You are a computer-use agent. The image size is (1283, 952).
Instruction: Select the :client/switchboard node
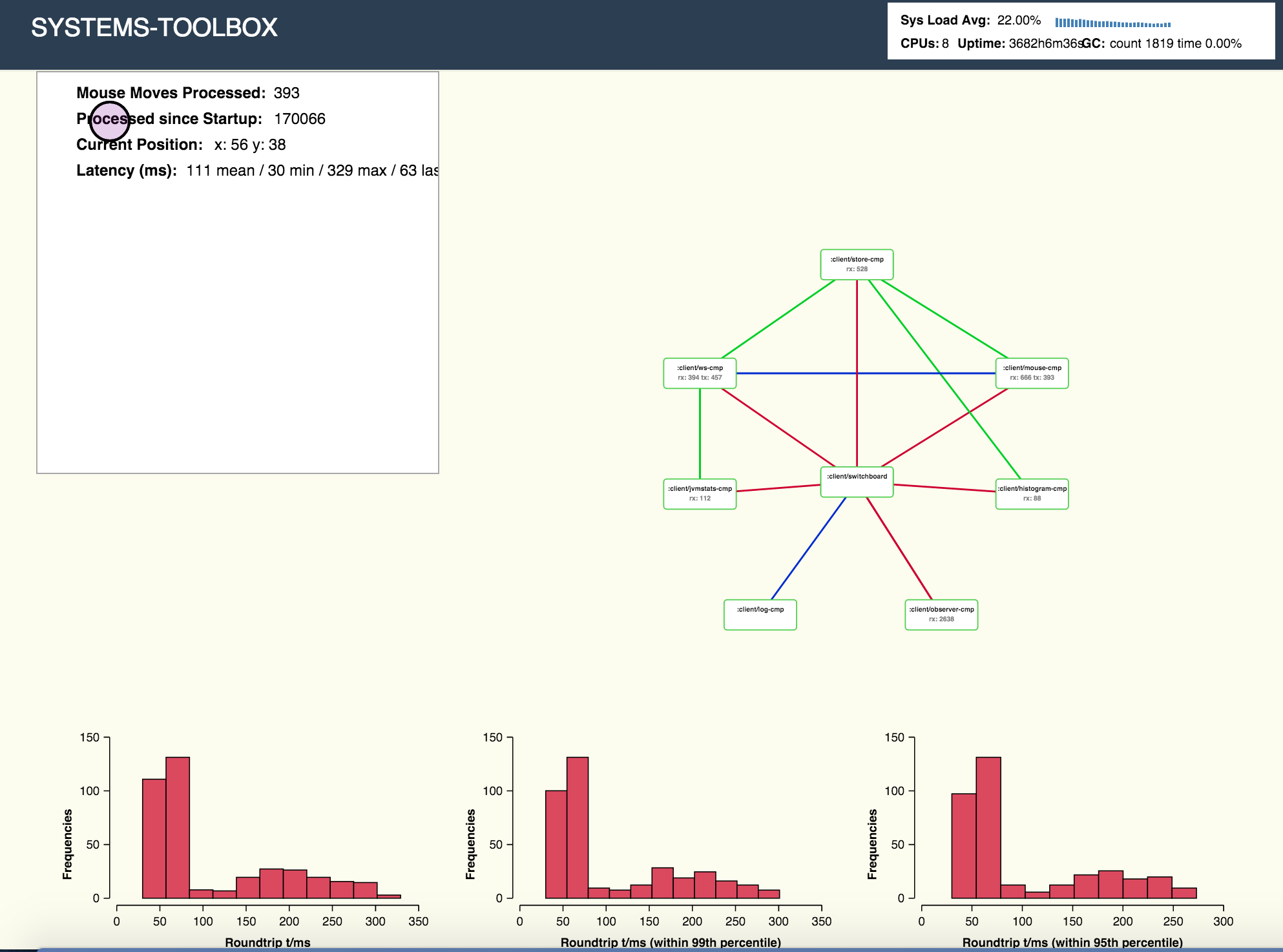[857, 482]
